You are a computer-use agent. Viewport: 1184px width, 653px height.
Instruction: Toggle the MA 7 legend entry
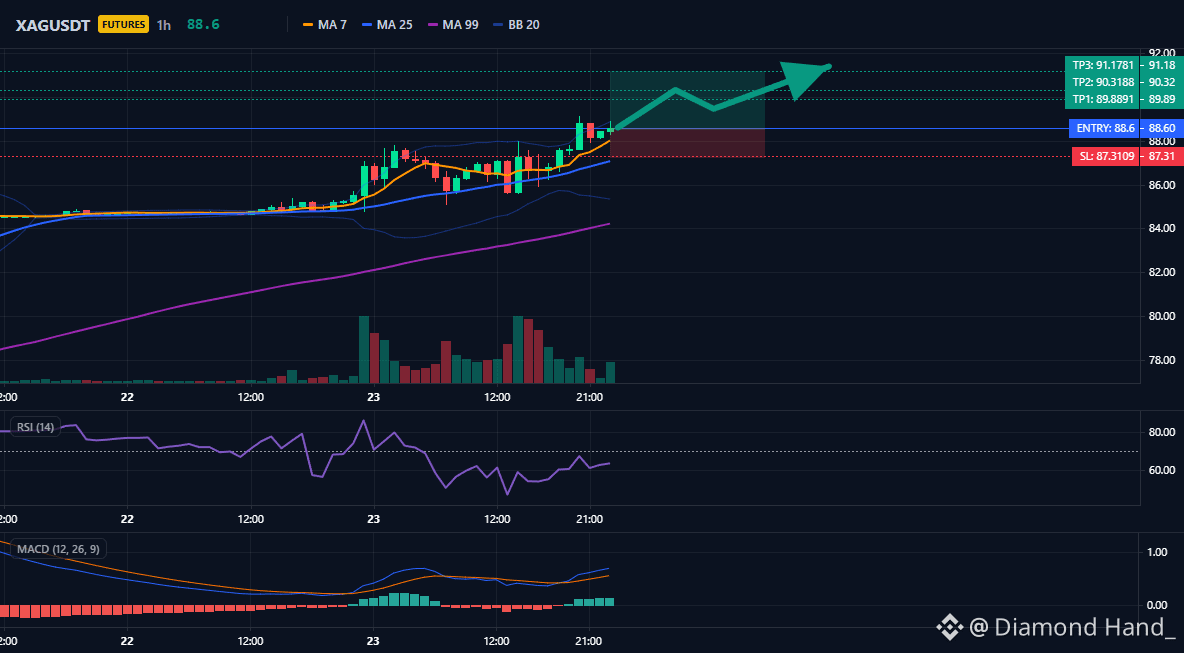325,25
